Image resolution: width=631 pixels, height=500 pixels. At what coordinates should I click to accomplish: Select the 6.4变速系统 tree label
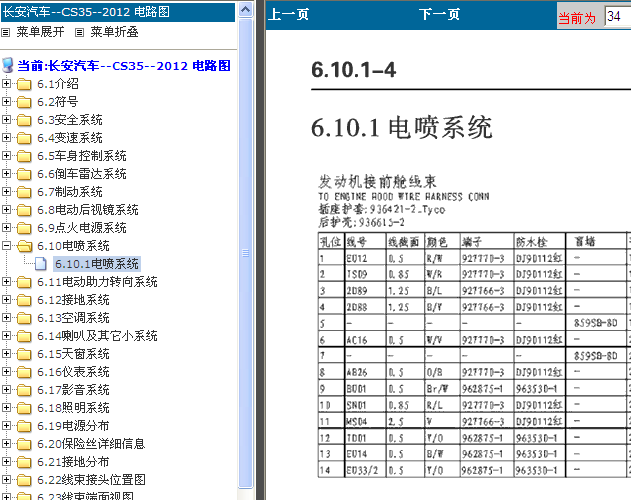(x=70, y=138)
